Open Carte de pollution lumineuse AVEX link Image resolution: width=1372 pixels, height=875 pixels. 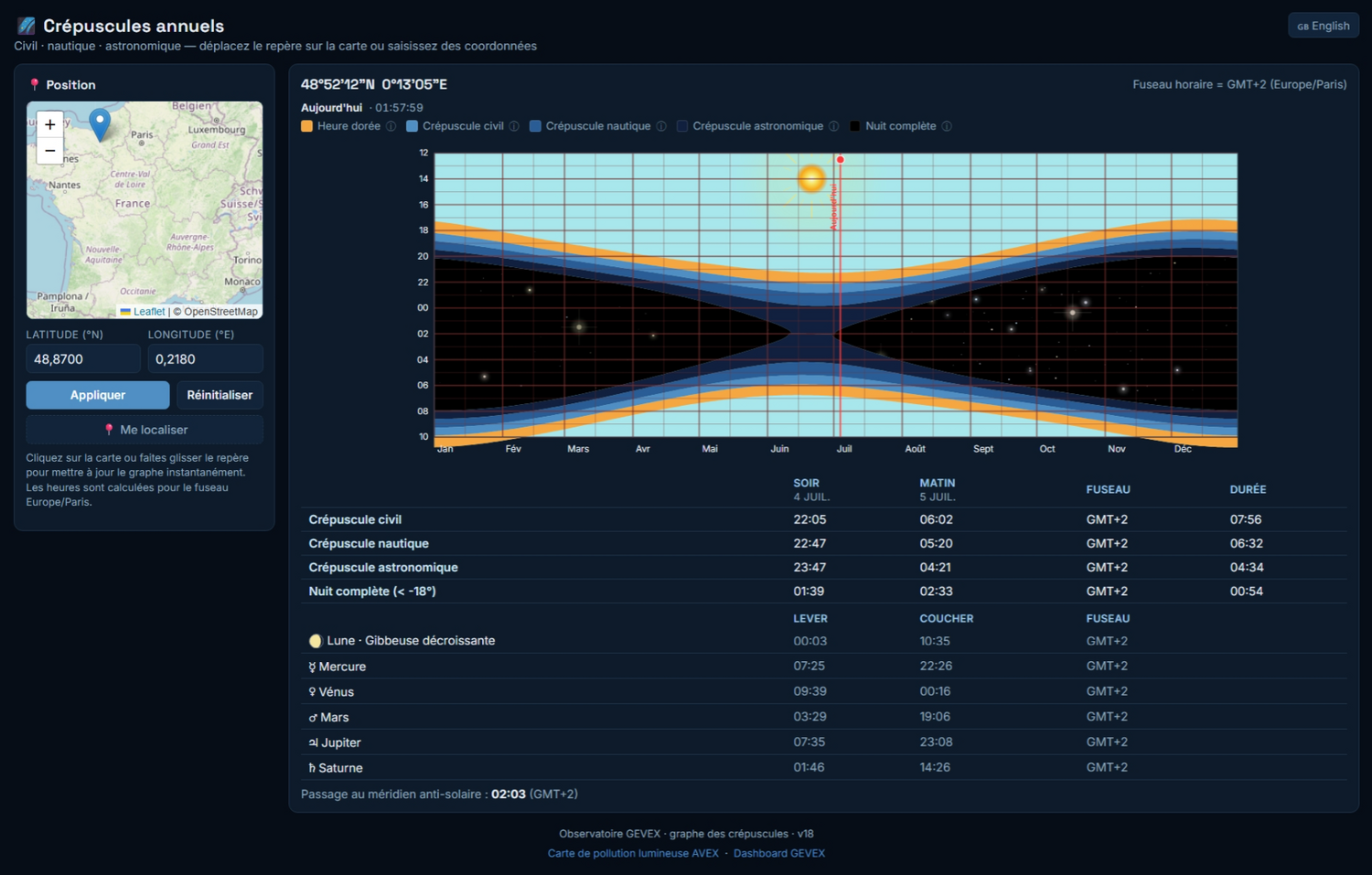pos(633,853)
